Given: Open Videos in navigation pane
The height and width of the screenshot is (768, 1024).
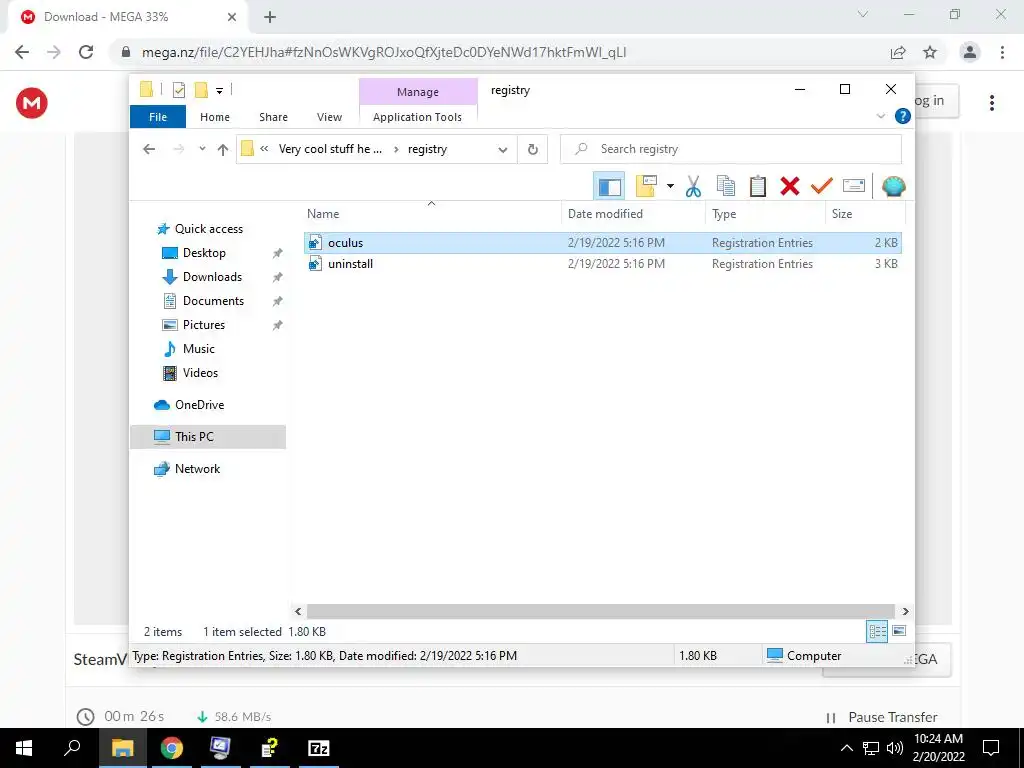Looking at the screenshot, I should click(x=200, y=373).
